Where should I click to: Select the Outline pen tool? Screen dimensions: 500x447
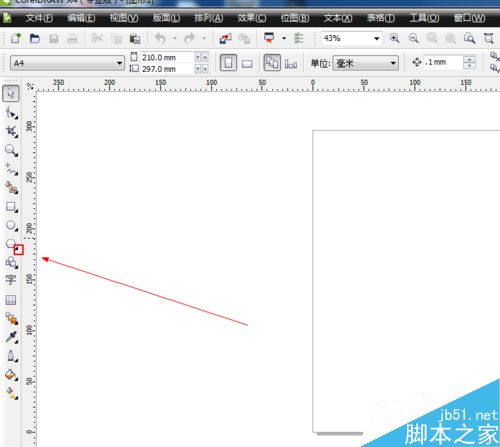point(11,356)
